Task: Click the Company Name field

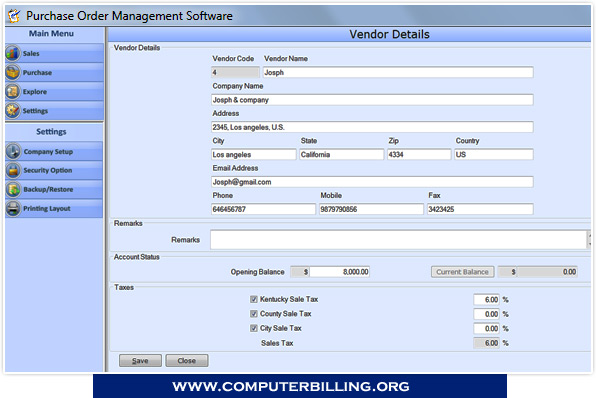Action: 372,100
